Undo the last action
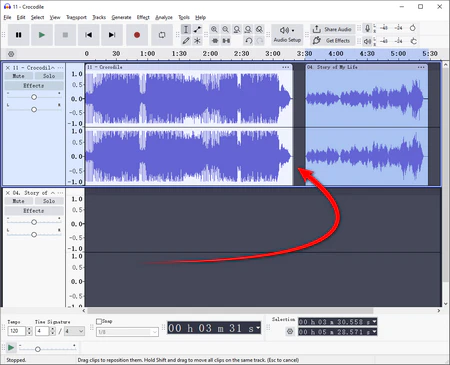The height and width of the screenshot is (365, 450). 249,41
